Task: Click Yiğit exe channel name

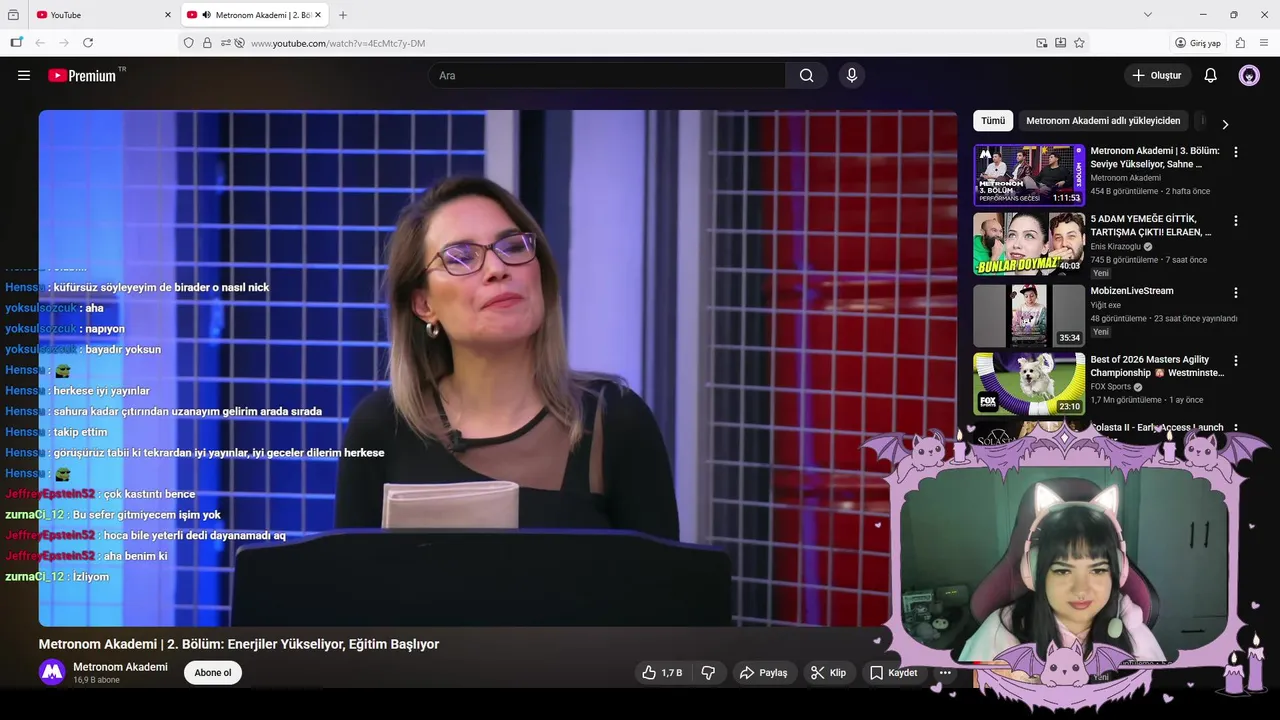Action: coord(1105,305)
